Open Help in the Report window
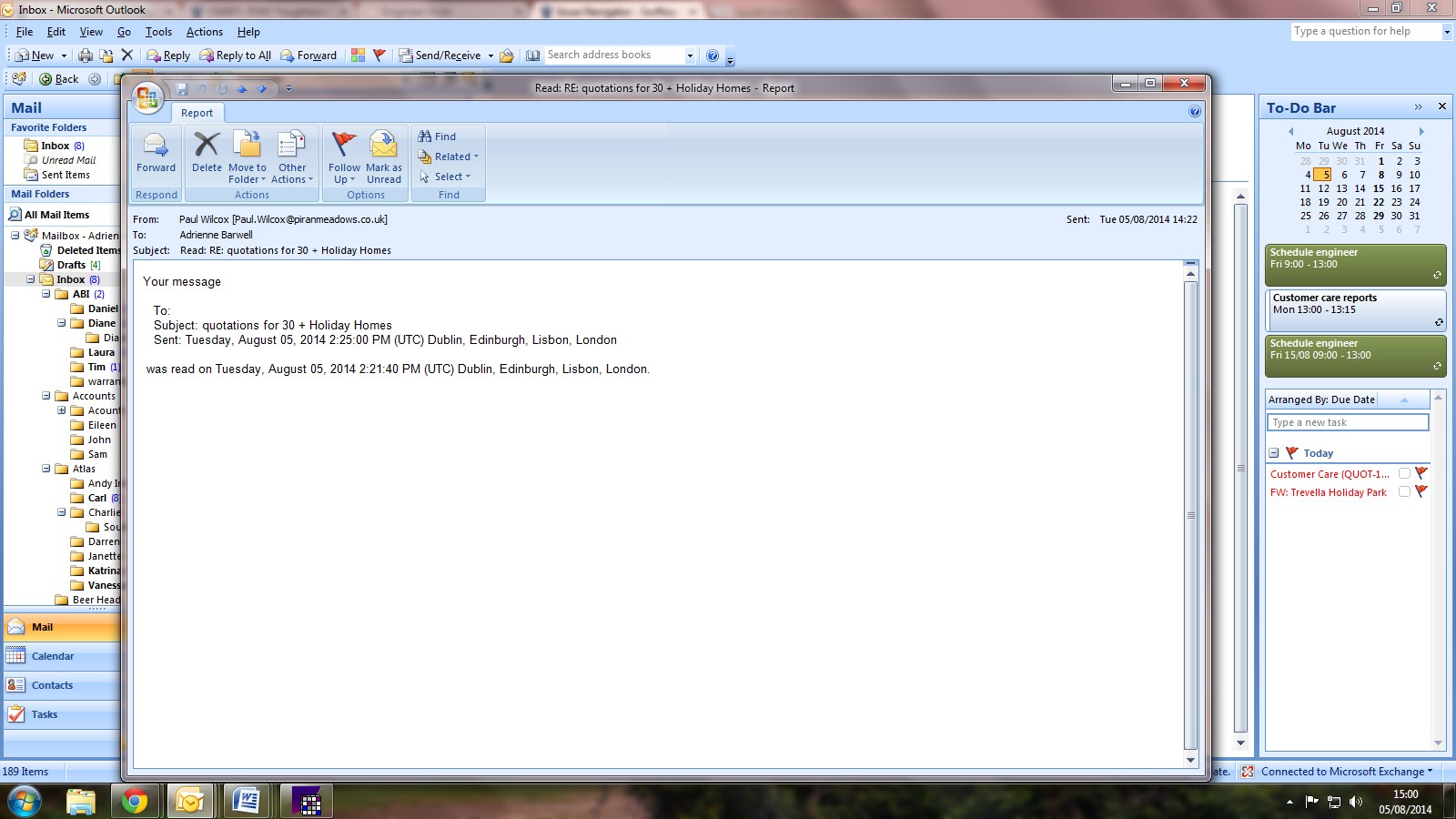This screenshot has height=819, width=1456. pyautogui.click(x=1195, y=111)
